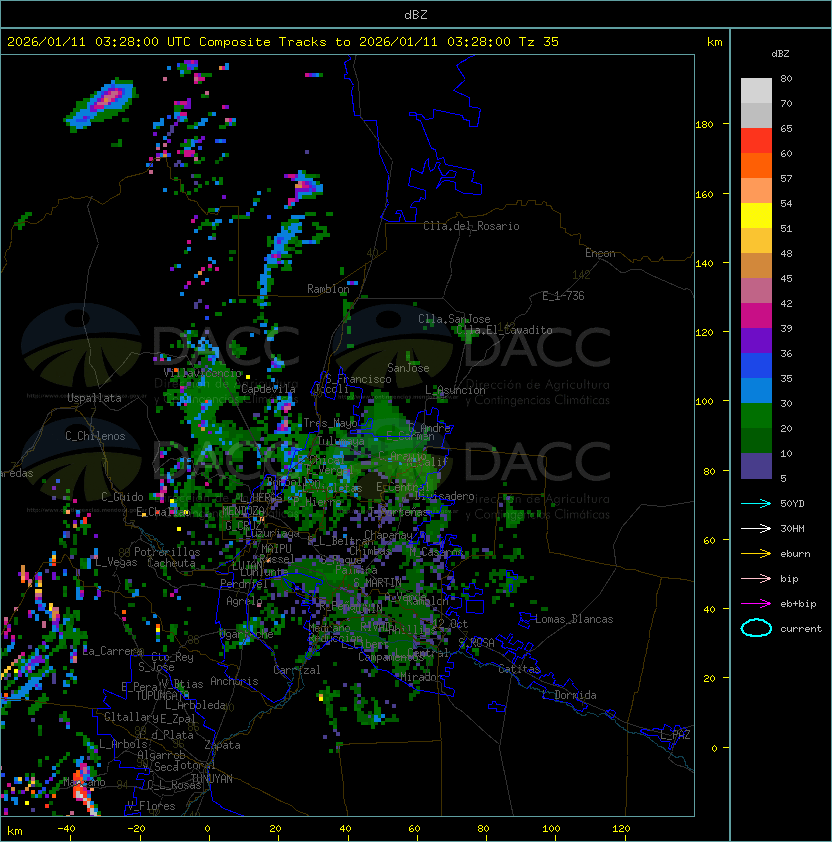Click the 'Agrelo' map label
This screenshot has width=832, height=842.
244,601
